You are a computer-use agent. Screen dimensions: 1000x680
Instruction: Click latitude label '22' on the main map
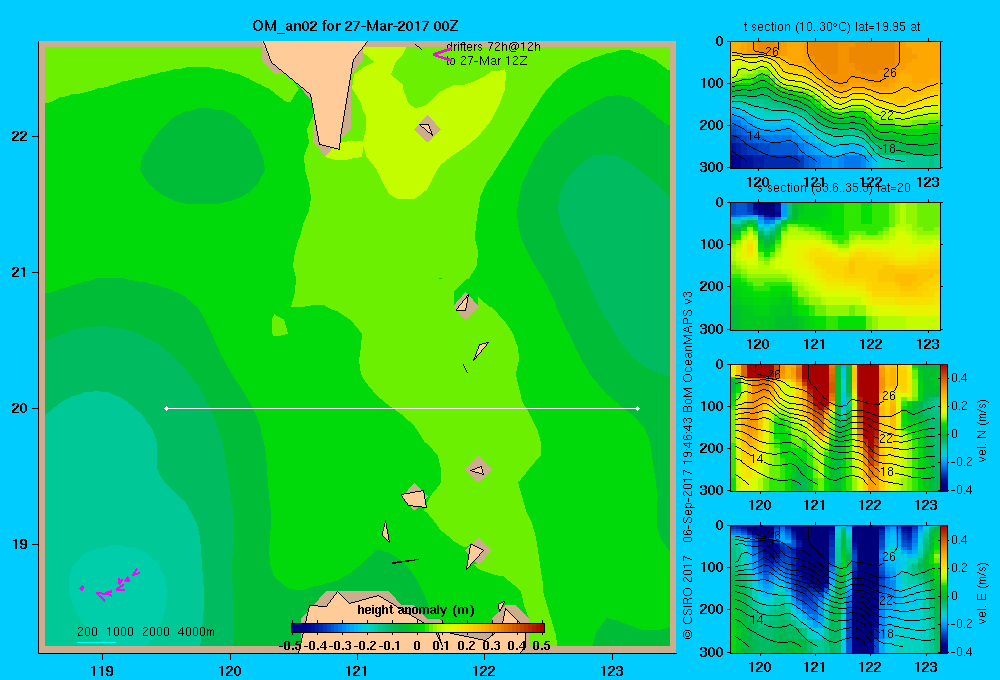pos(19,136)
